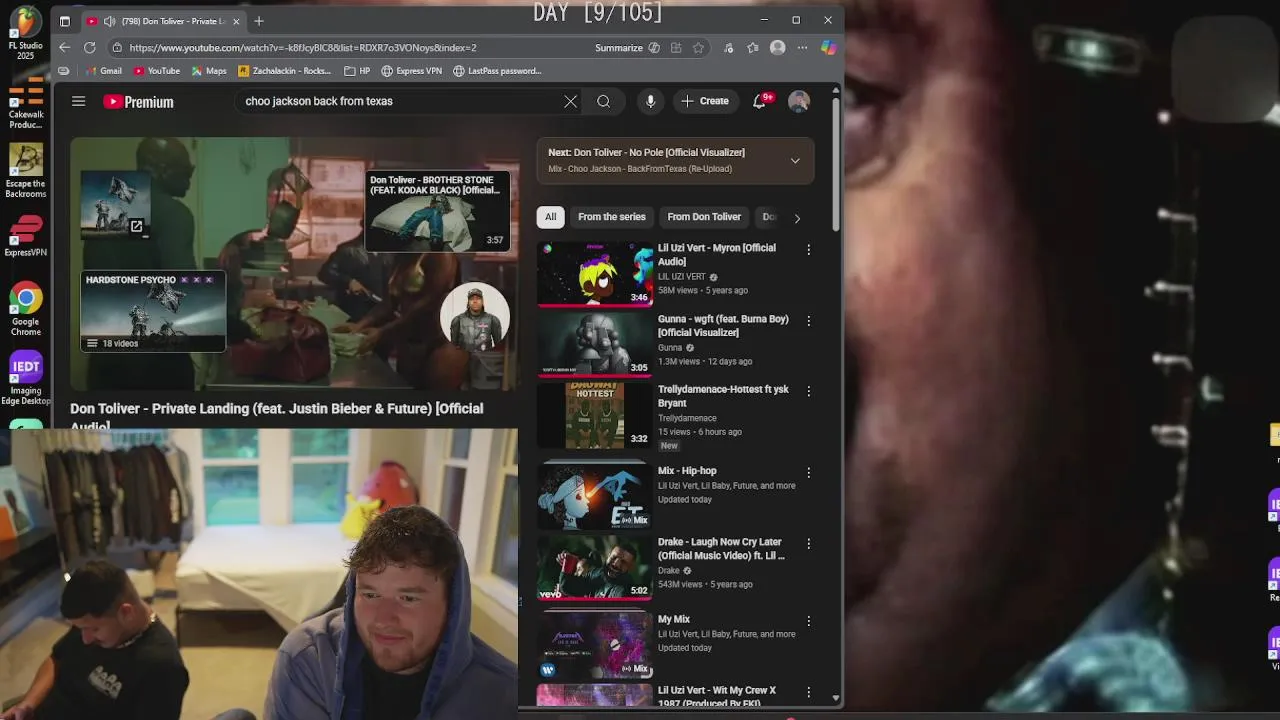The width and height of the screenshot is (1280, 720).
Task: Open the Gmail bookmark
Action: coord(104,71)
